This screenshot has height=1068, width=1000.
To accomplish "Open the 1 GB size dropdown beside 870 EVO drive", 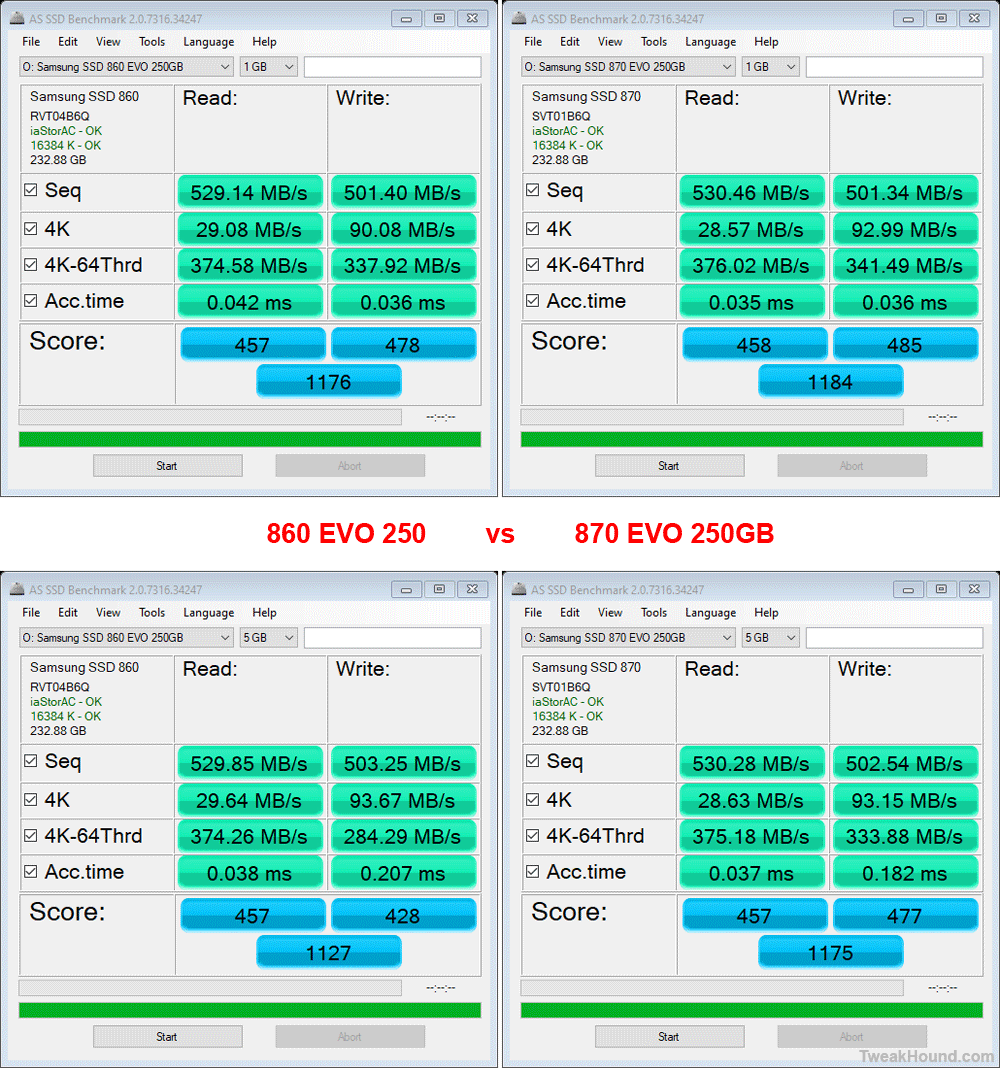I will [770, 67].
